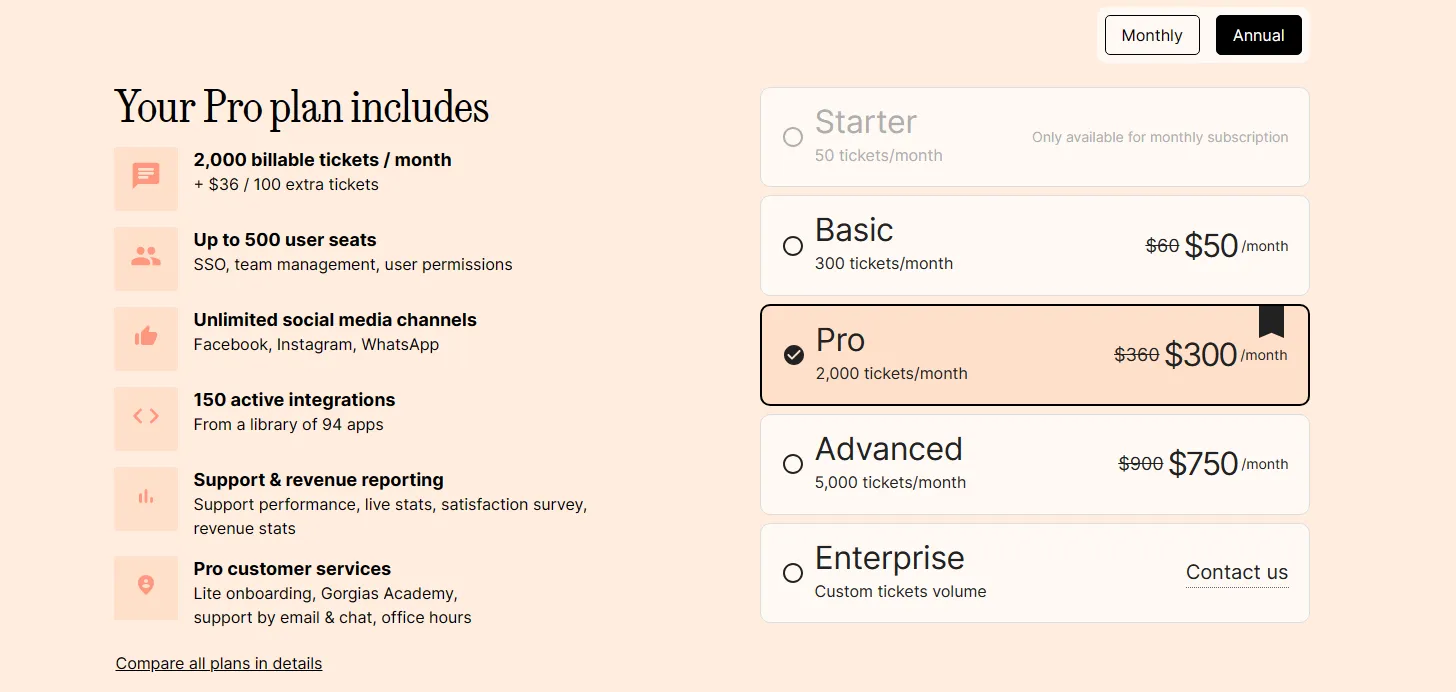
Task: Click the thumbs-up social media icon
Action: tap(146, 336)
